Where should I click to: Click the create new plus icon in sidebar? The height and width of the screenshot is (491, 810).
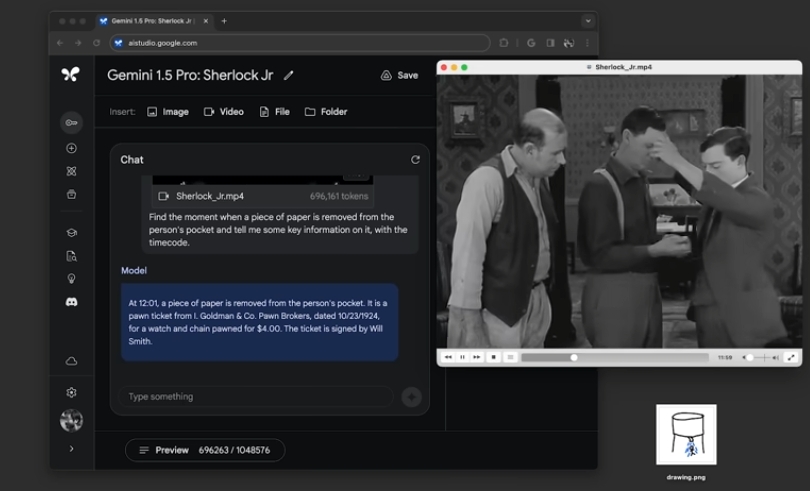coord(71,148)
